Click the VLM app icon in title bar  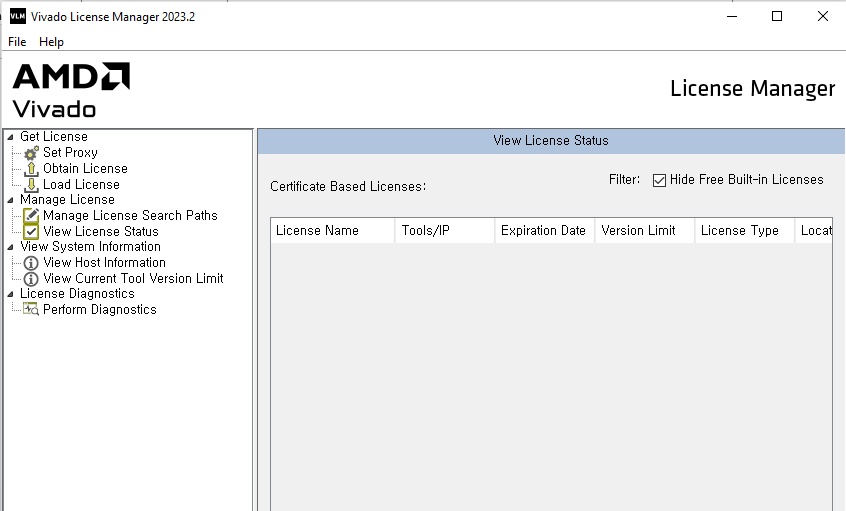pos(18,16)
